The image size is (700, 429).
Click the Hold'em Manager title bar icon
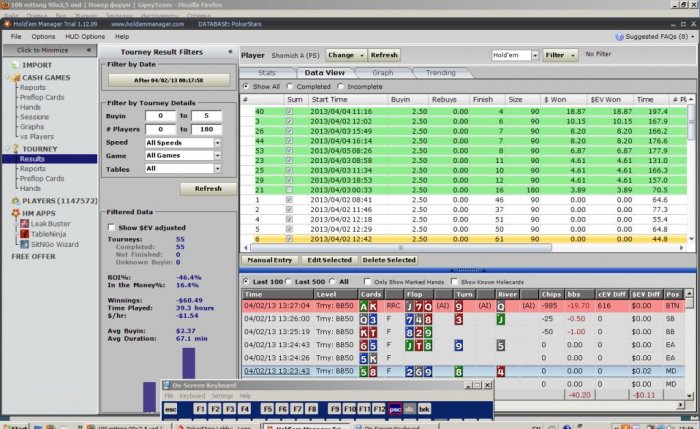(x=7, y=24)
